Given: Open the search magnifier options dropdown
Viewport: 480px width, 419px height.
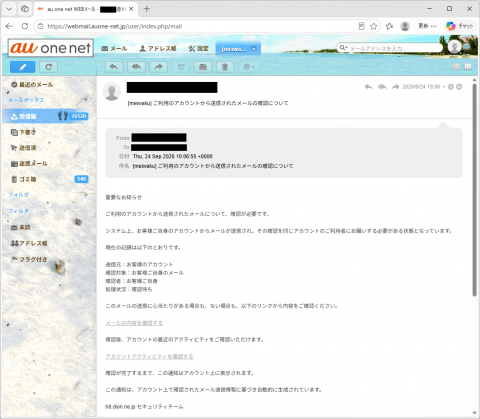Looking at the screenshot, I should [x=343, y=48].
